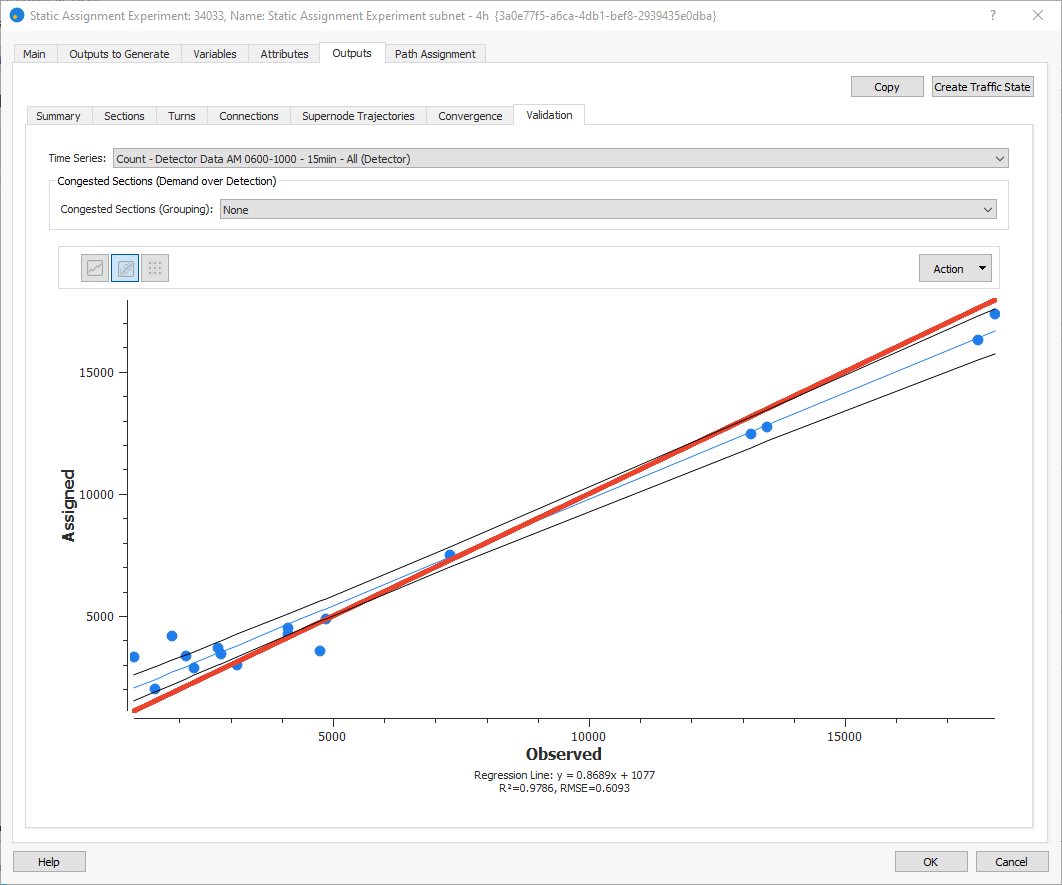
Task: Open the Action dropdown menu
Action: [954, 268]
